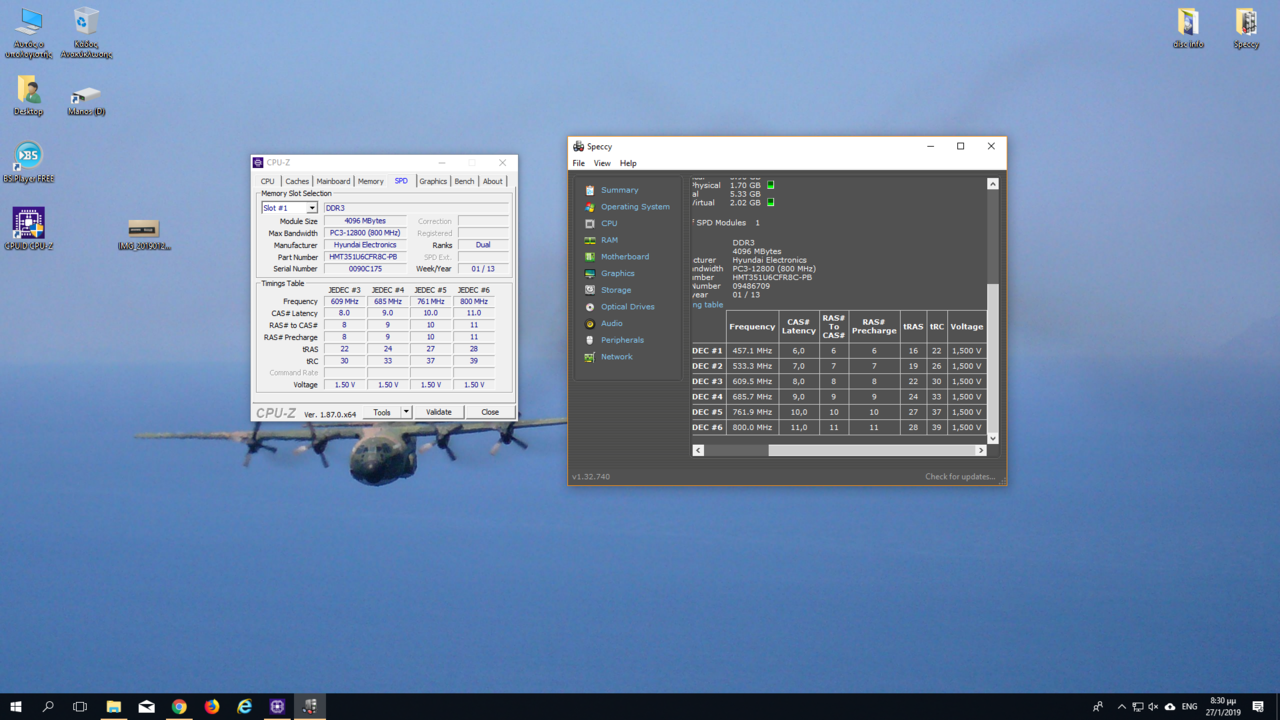
Task: Select the disc info folder on desktop
Action: (1188, 28)
